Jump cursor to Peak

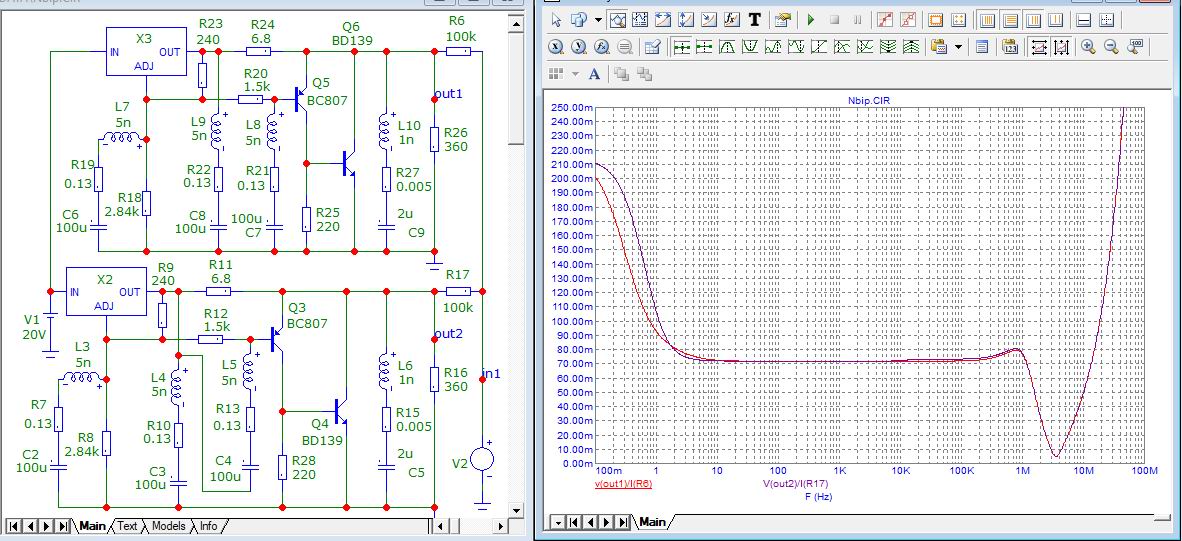(727, 46)
